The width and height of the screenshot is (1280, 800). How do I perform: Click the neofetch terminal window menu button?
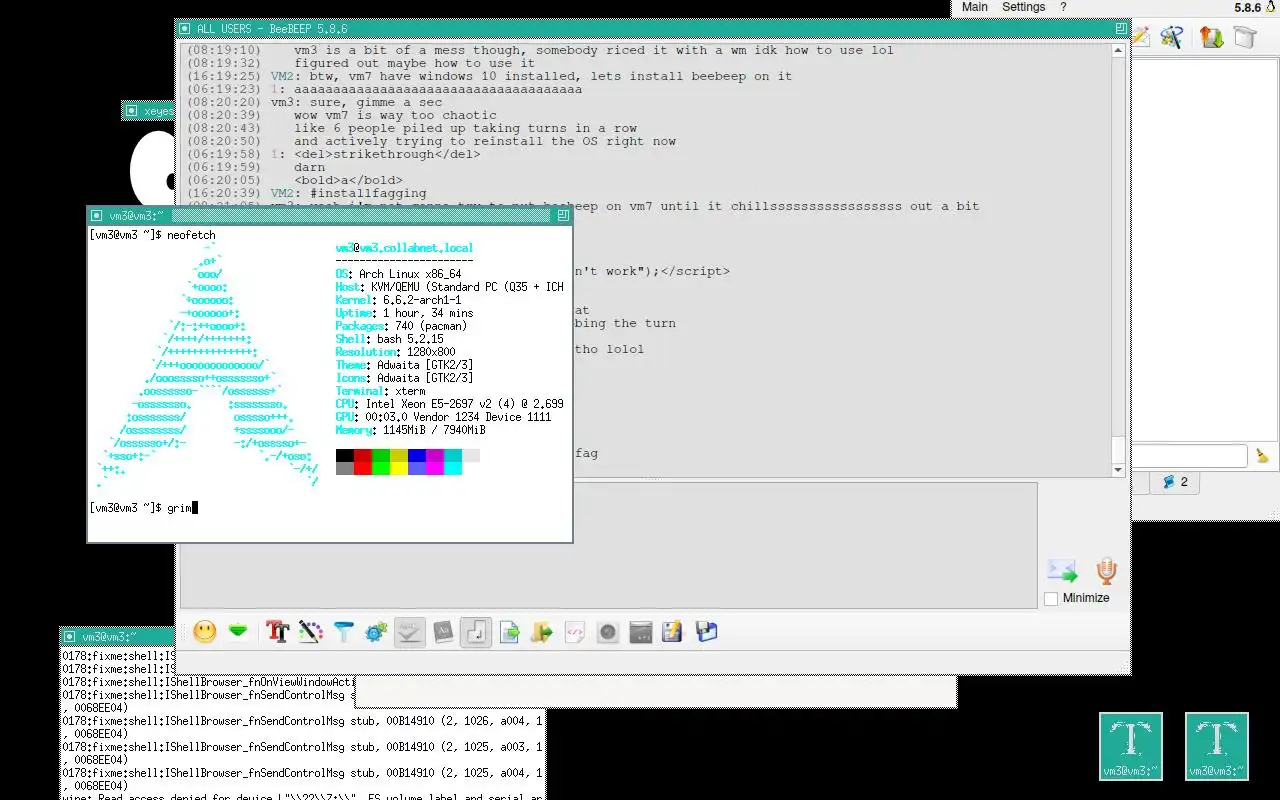[x=96, y=215]
